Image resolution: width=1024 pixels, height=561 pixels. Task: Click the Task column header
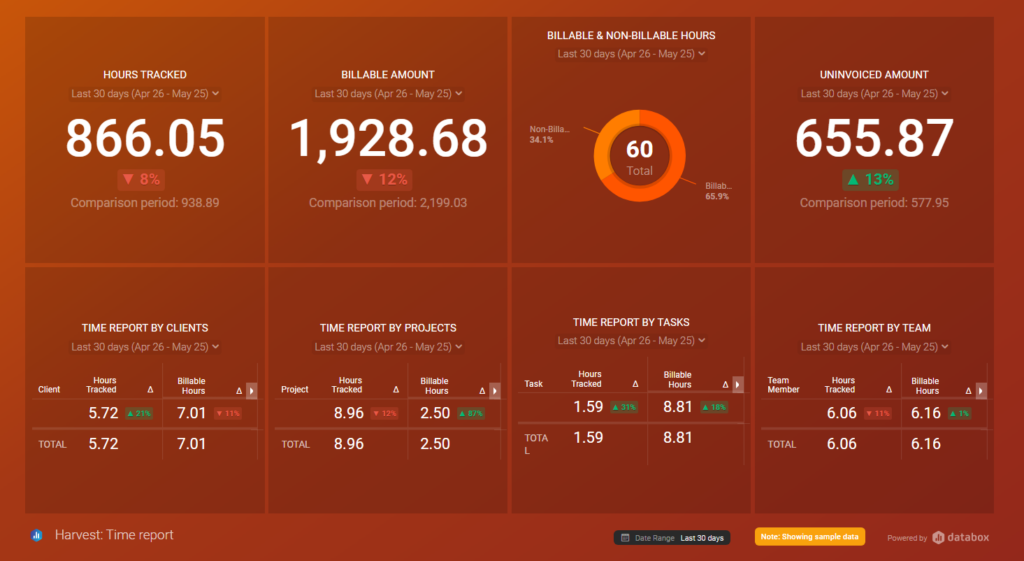[534, 384]
